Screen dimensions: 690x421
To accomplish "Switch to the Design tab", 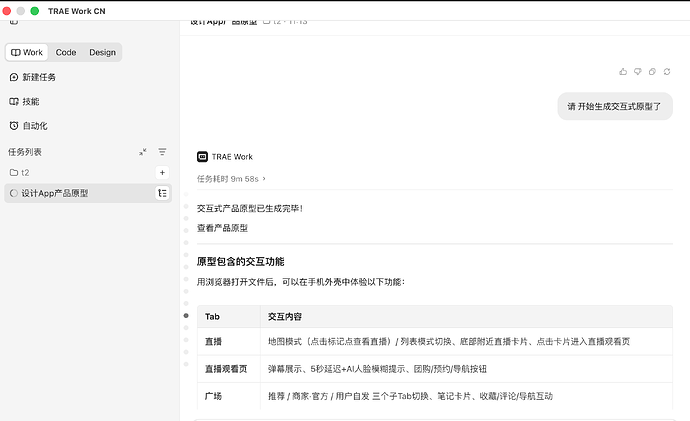I will [103, 52].
